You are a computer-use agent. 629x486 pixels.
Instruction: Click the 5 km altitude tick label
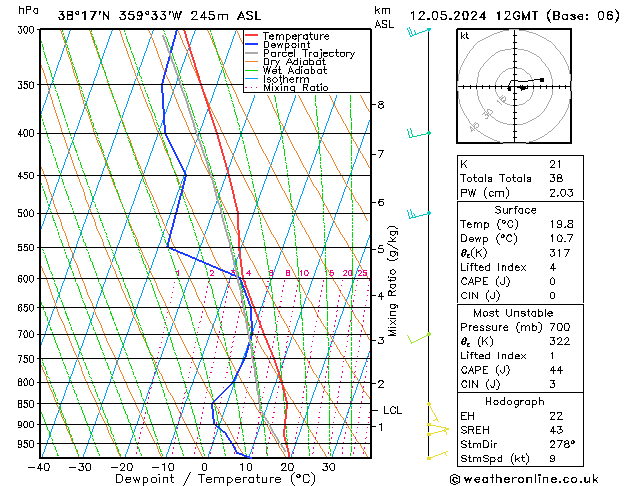click(x=381, y=249)
